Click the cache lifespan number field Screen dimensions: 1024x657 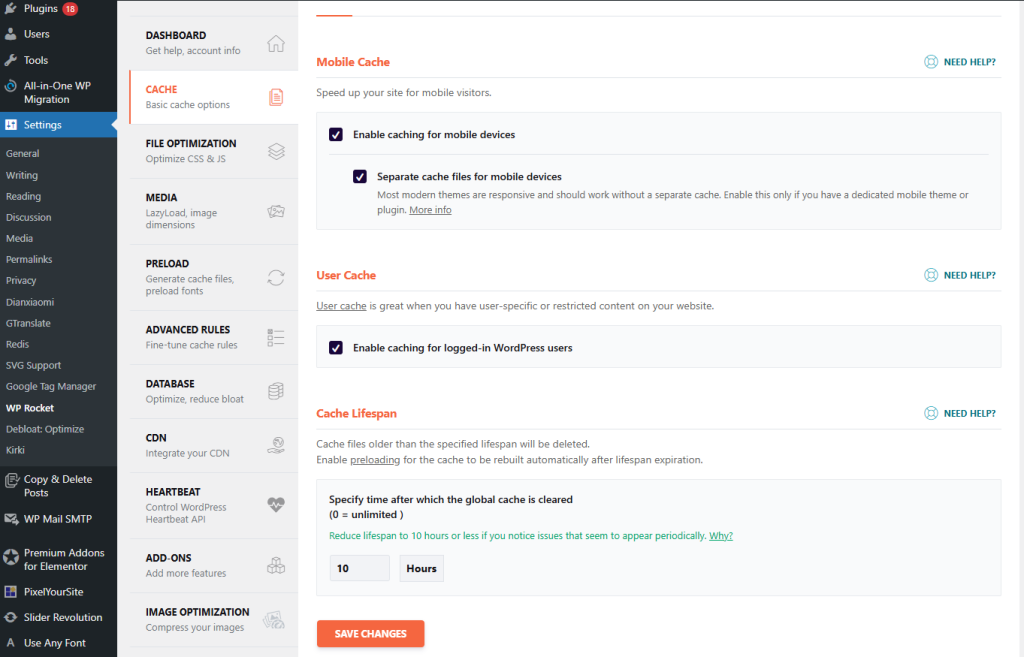point(359,568)
